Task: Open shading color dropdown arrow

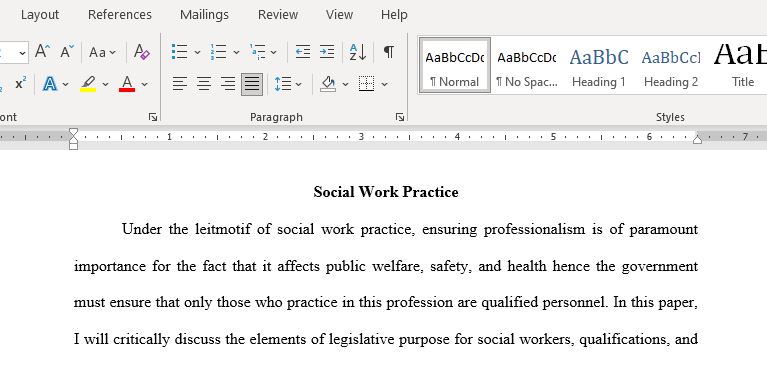Action: (x=345, y=84)
